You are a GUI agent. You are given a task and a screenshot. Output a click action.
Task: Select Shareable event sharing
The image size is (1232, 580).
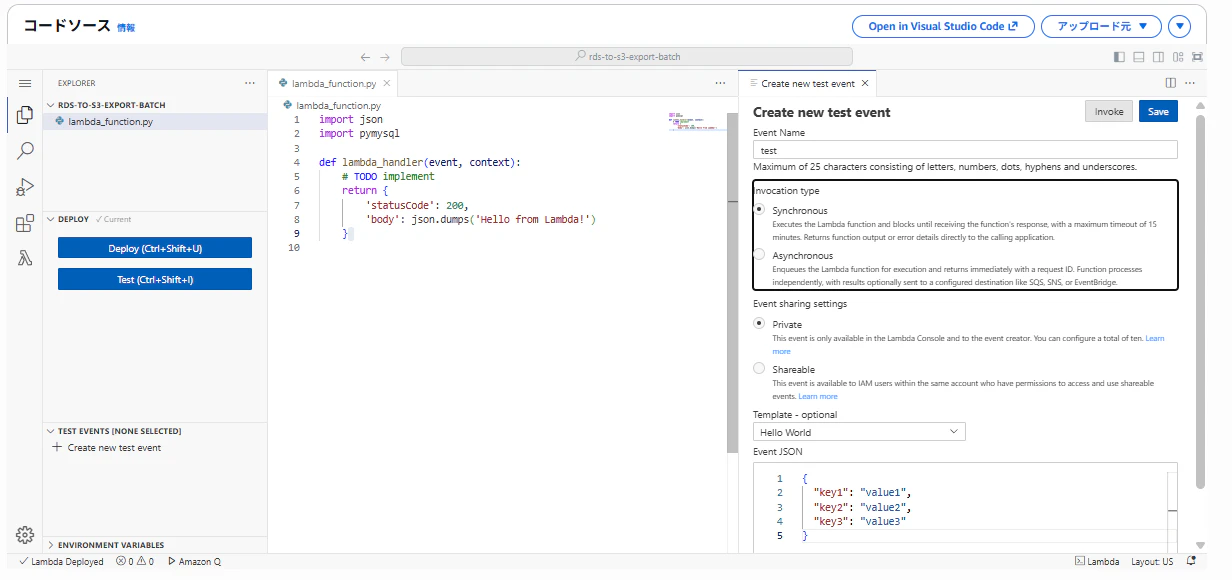coord(759,369)
